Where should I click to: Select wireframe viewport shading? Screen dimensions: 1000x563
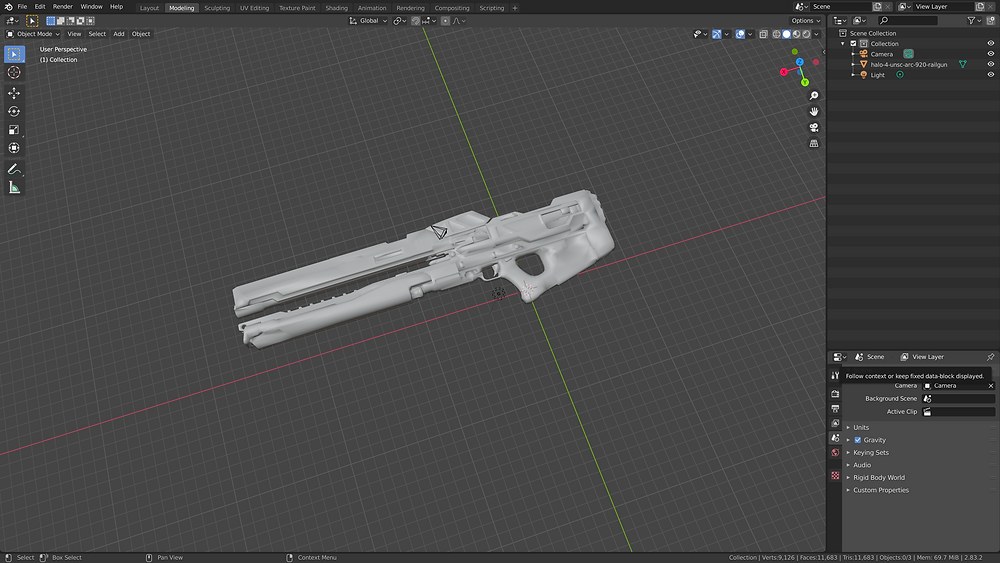776,34
